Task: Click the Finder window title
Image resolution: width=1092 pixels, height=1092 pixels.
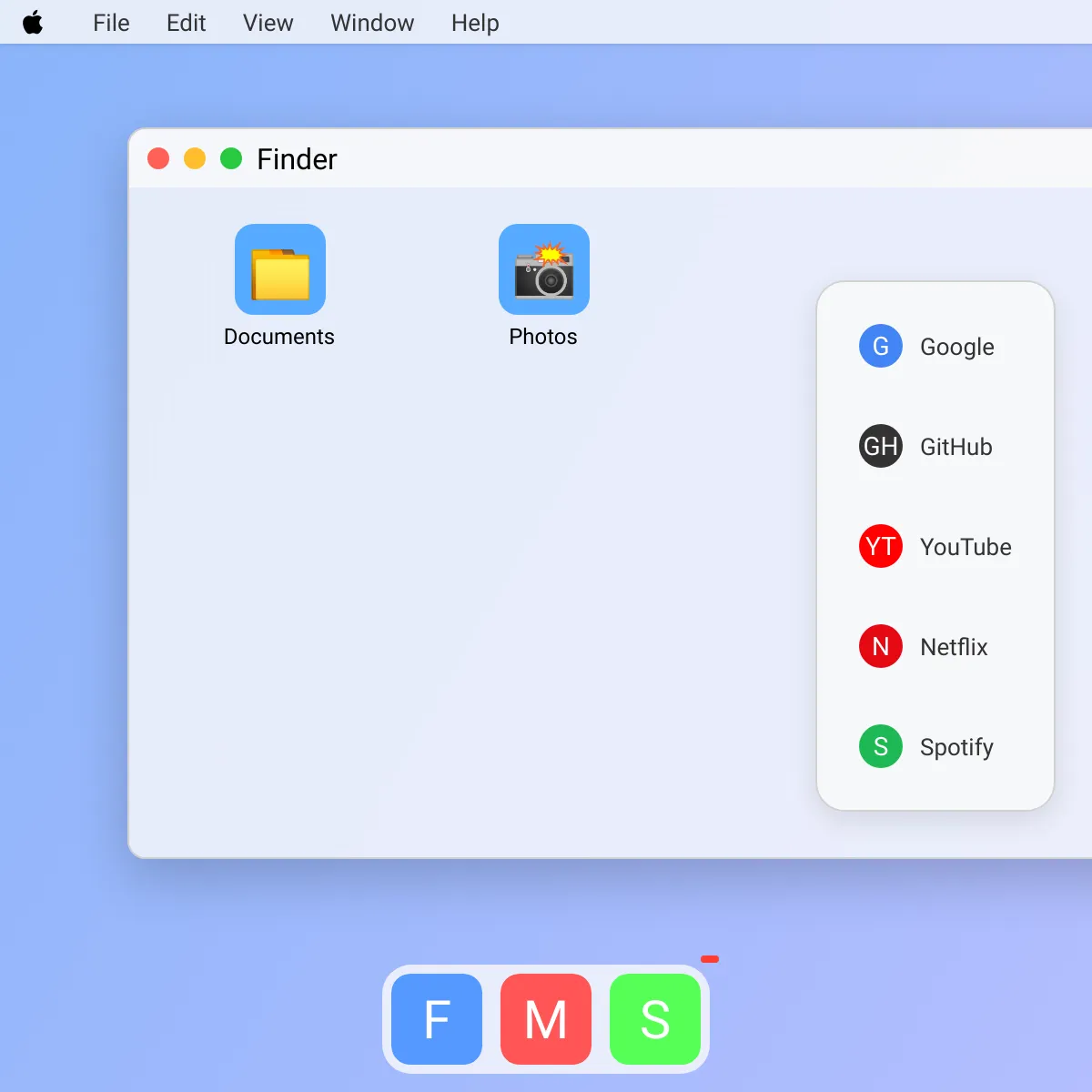Action: 297,159
